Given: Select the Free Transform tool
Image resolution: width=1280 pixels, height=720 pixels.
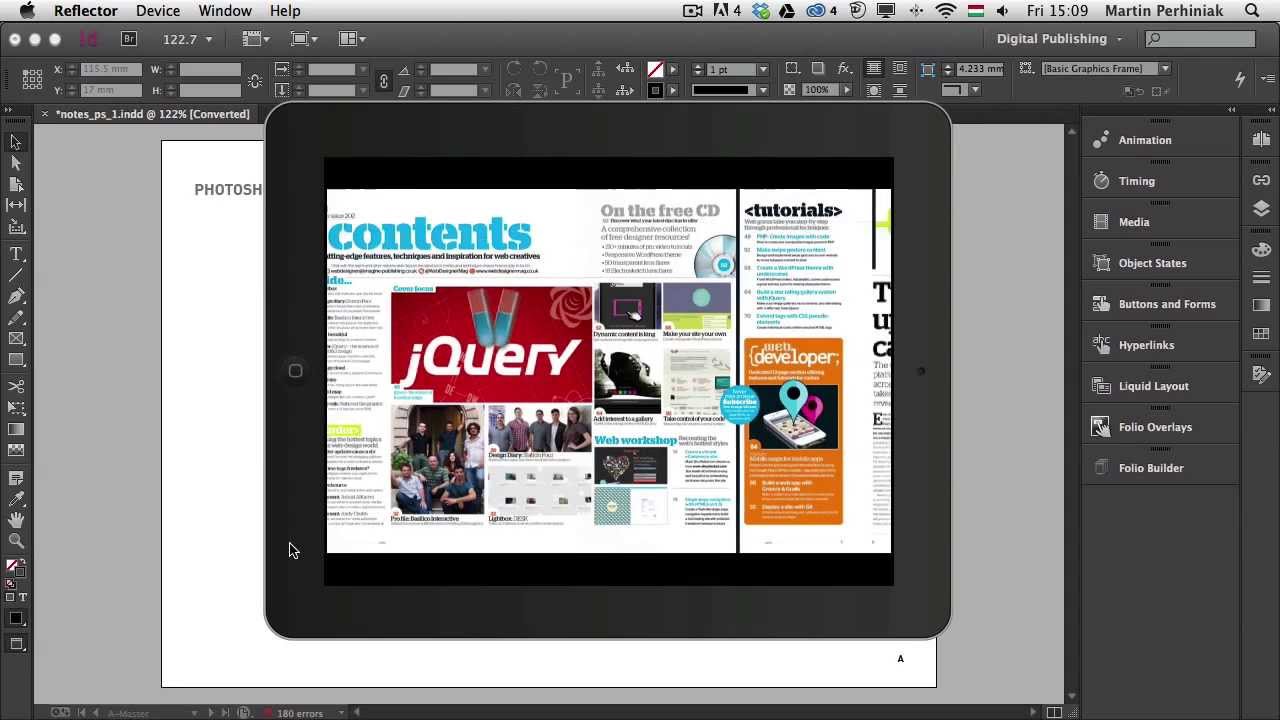Looking at the screenshot, I should (16, 407).
